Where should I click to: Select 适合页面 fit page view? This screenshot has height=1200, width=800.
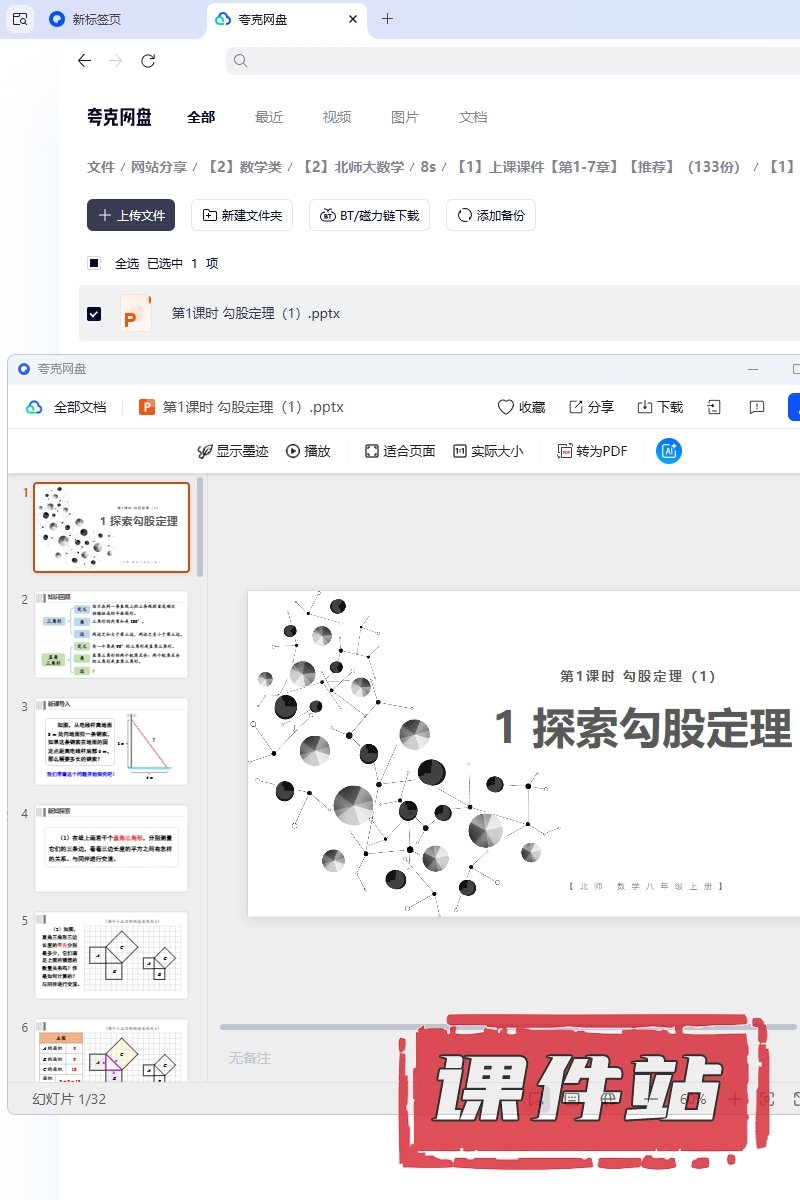click(400, 451)
